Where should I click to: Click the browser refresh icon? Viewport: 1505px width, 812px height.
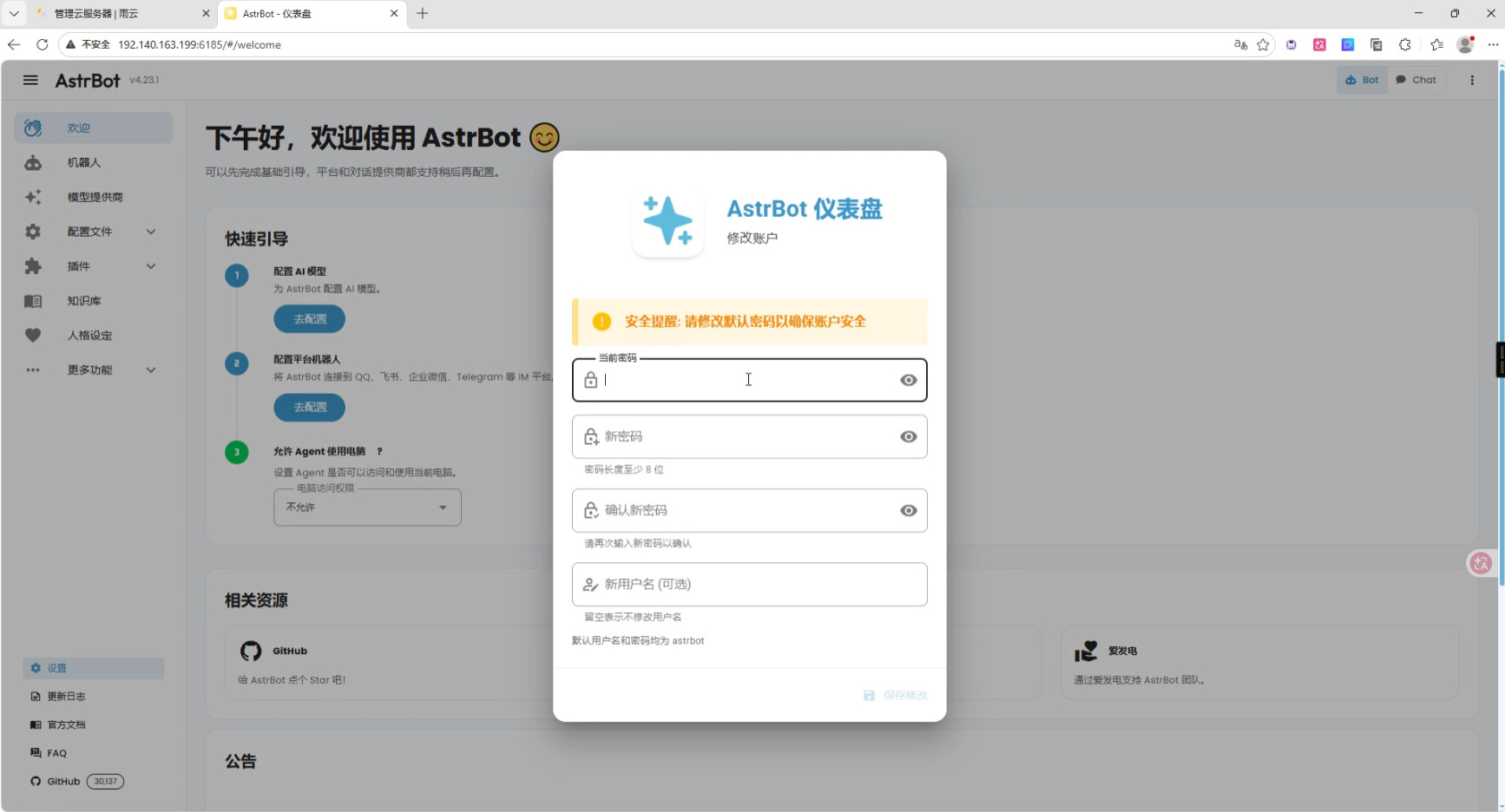pos(42,44)
